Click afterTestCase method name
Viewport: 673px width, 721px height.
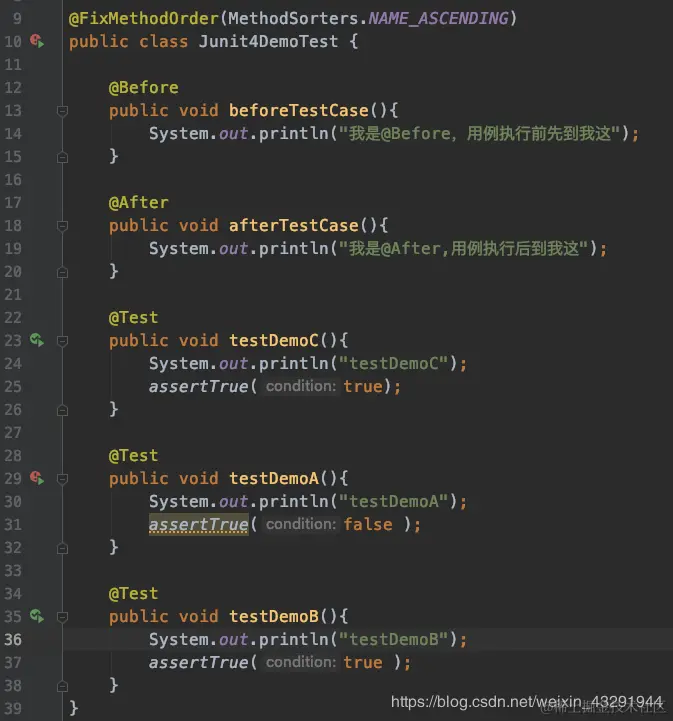[293, 225]
